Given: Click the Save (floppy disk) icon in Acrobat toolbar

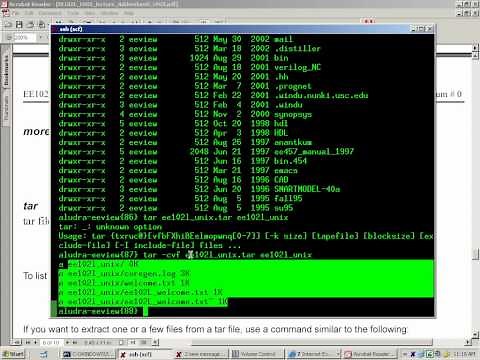Looking at the screenshot, I should click(x=19, y=24).
